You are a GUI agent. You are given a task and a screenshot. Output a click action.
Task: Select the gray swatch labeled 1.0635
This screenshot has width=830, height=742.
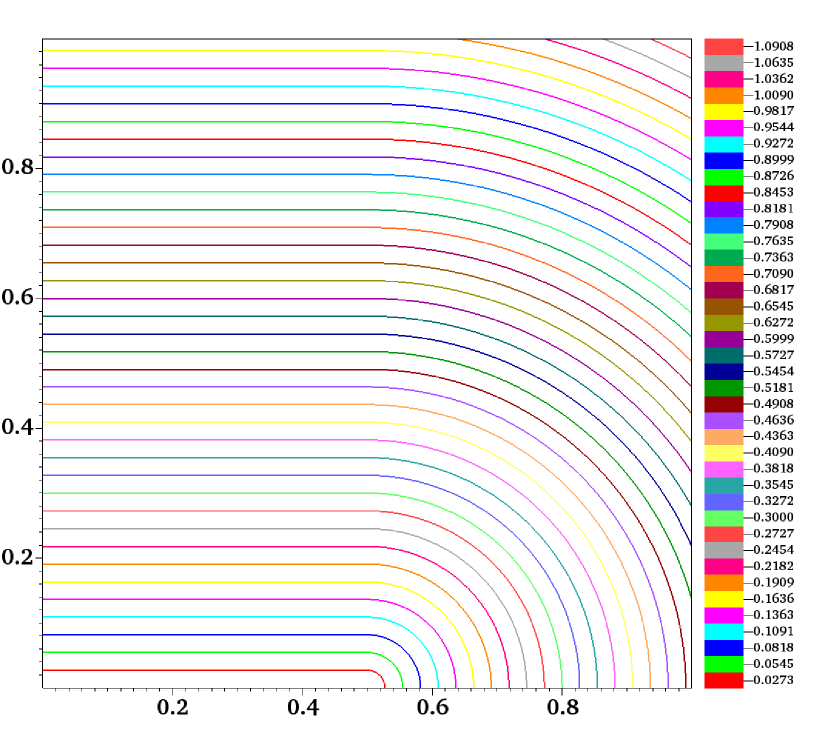coord(724,63)
